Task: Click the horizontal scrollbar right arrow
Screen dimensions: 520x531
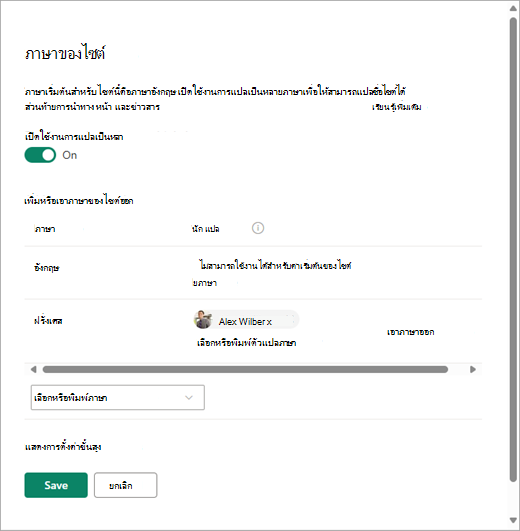Action: (x=473, y=369)
